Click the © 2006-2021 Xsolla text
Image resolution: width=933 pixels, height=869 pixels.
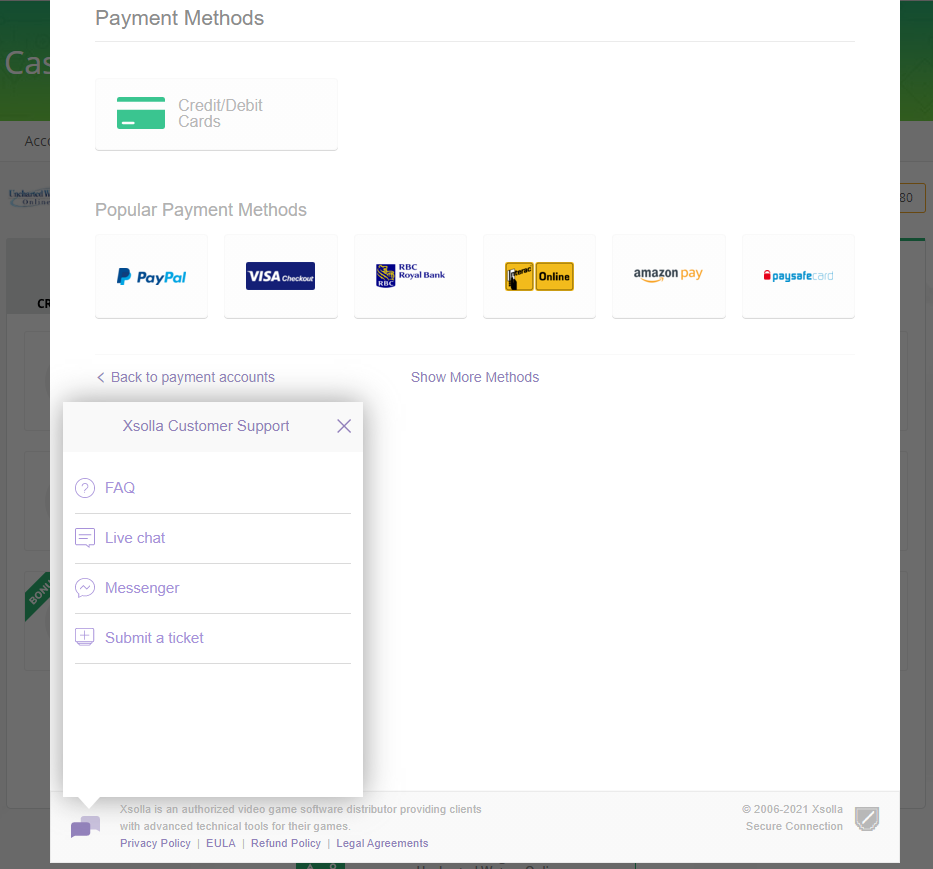[x=792, y=809]
